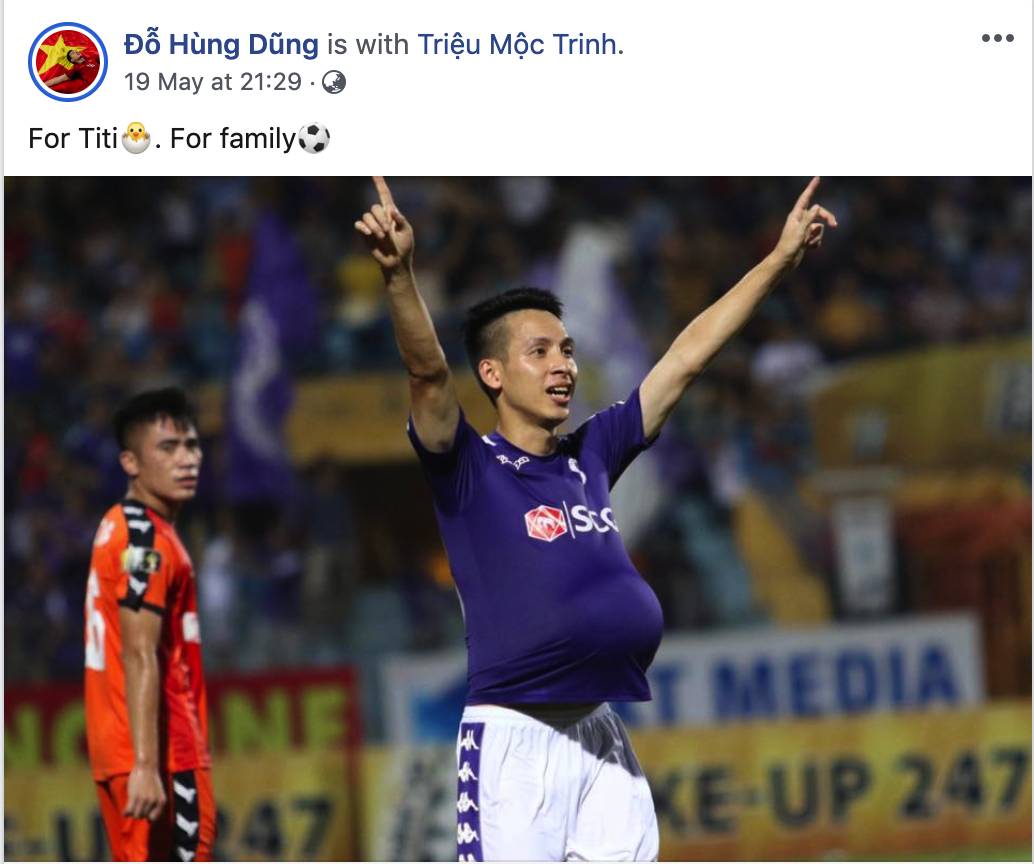Open Đỗ Hùng Dũng's profile avatar
Image resolution: width=1034 pixels, height=864 pixels.
(67, 62)
